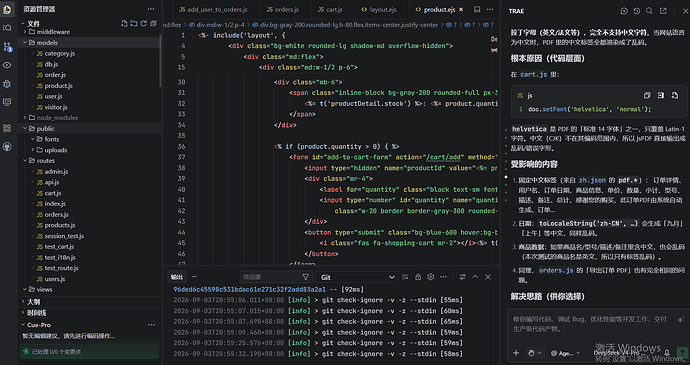
Task: Open the TRAE chat in a new window
Action: 663,11
